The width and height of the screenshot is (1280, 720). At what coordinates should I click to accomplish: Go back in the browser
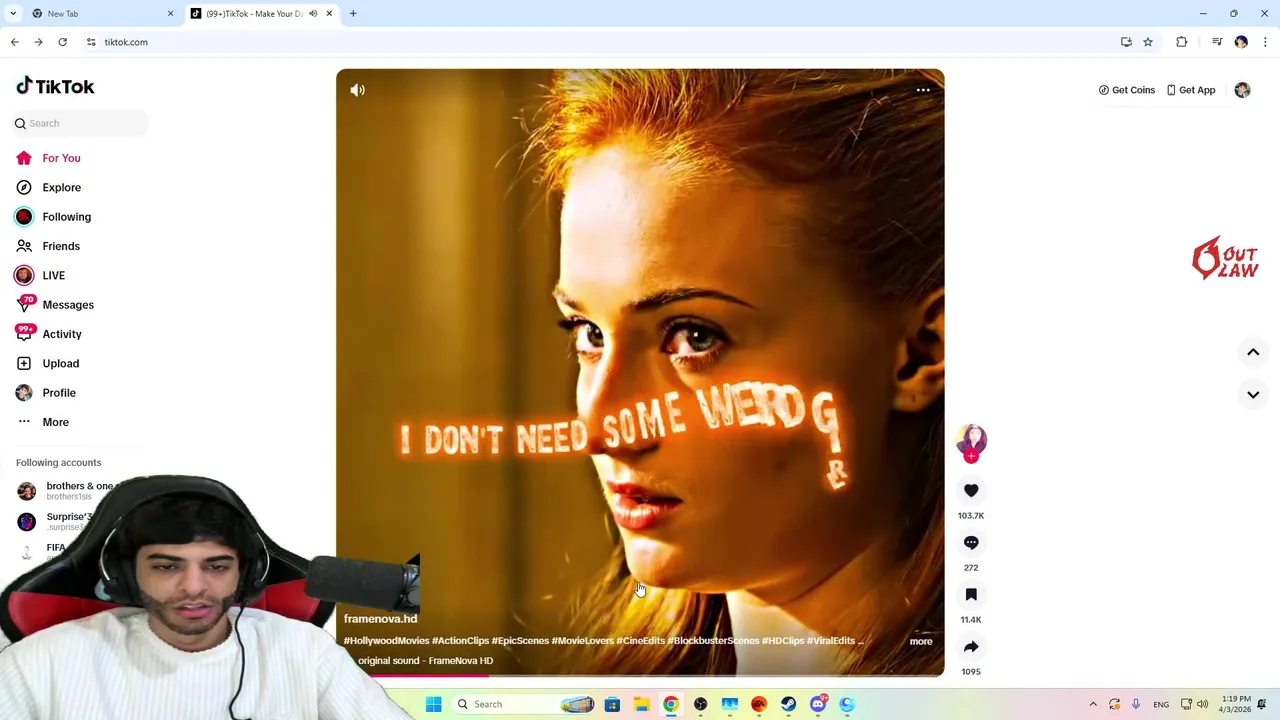[14, 42]
